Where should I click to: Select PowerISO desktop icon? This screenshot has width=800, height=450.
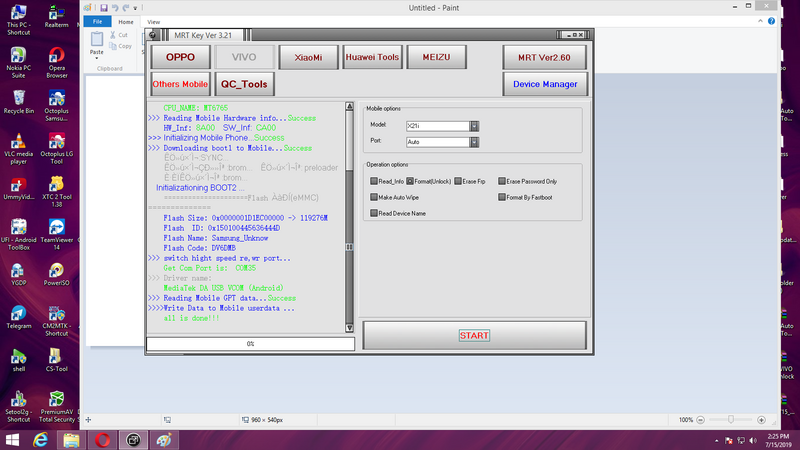[57, 274]
